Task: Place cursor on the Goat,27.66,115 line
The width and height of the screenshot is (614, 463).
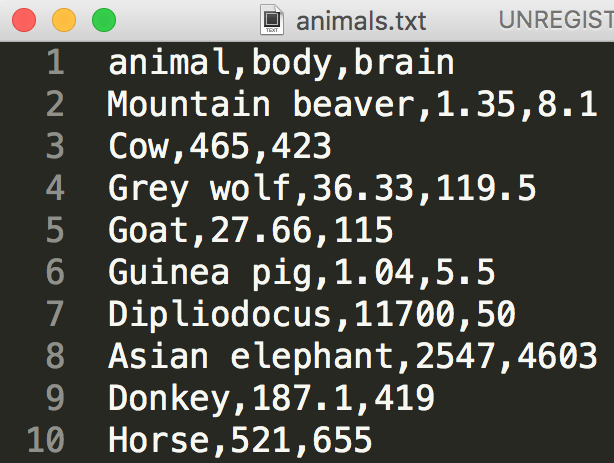Action: 250,230
